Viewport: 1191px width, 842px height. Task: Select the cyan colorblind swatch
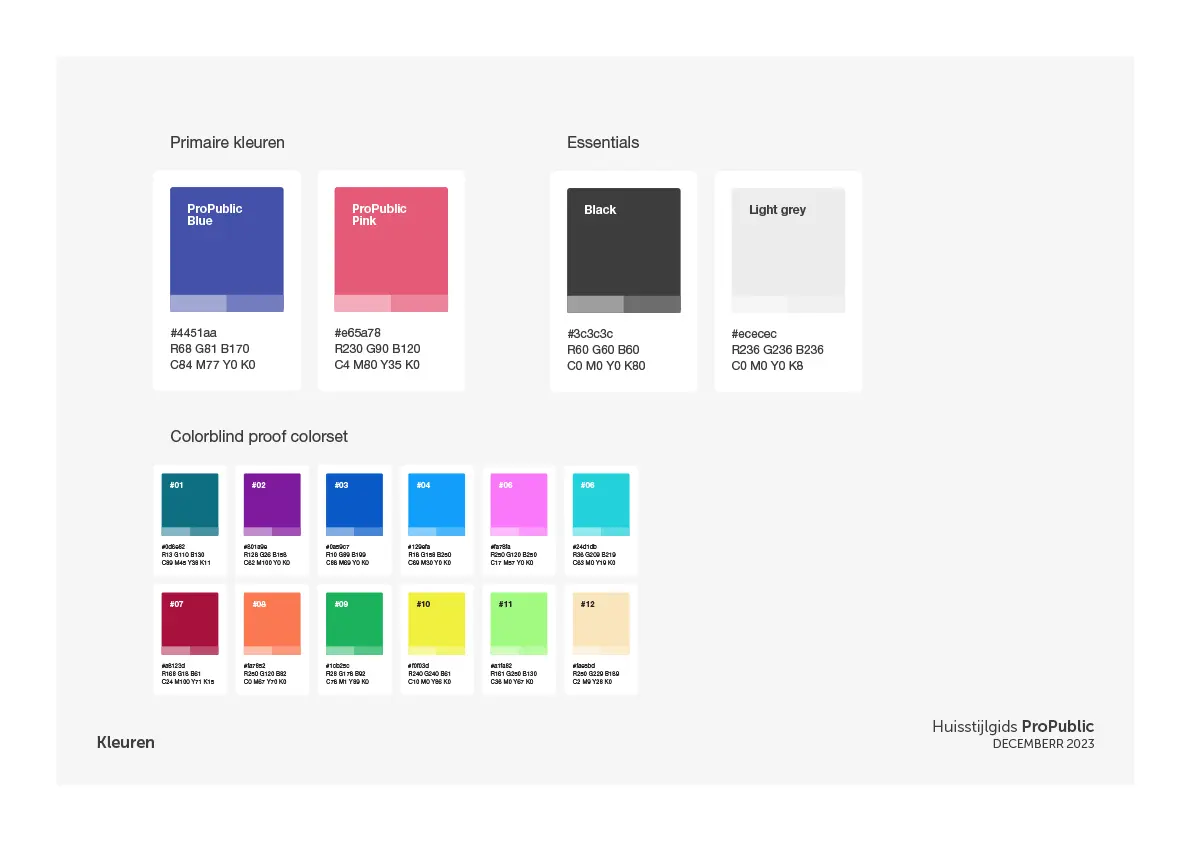coord(601,504)
